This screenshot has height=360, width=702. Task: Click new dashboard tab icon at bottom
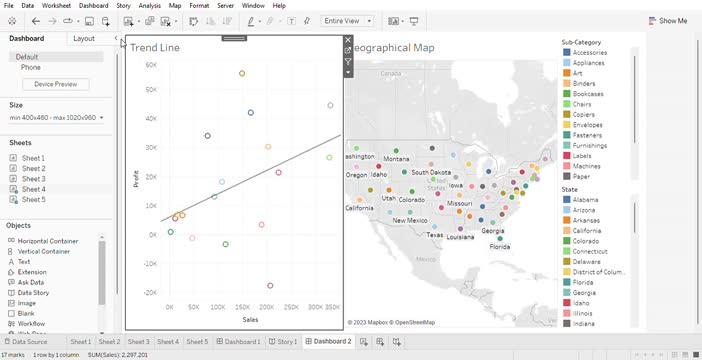380,342
